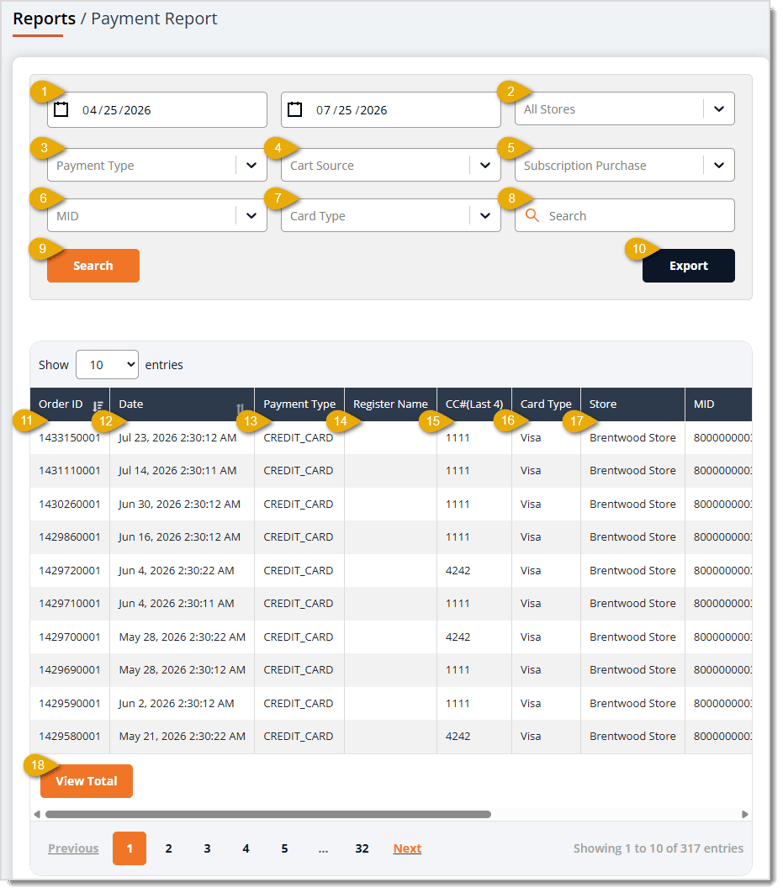Go to pagination page 2
Viewport: 783px width, 893px height.
(x=169, y=848)
